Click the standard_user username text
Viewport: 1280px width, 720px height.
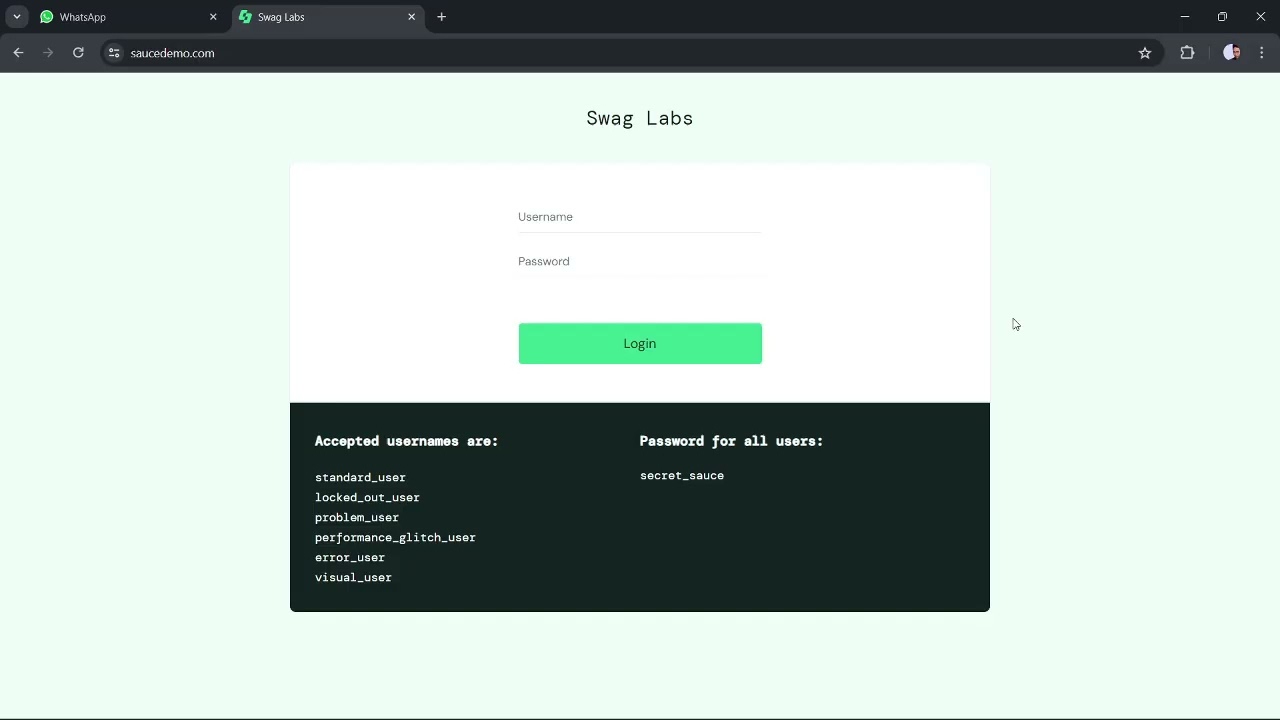pyautogui.click(x=360, y=478)
